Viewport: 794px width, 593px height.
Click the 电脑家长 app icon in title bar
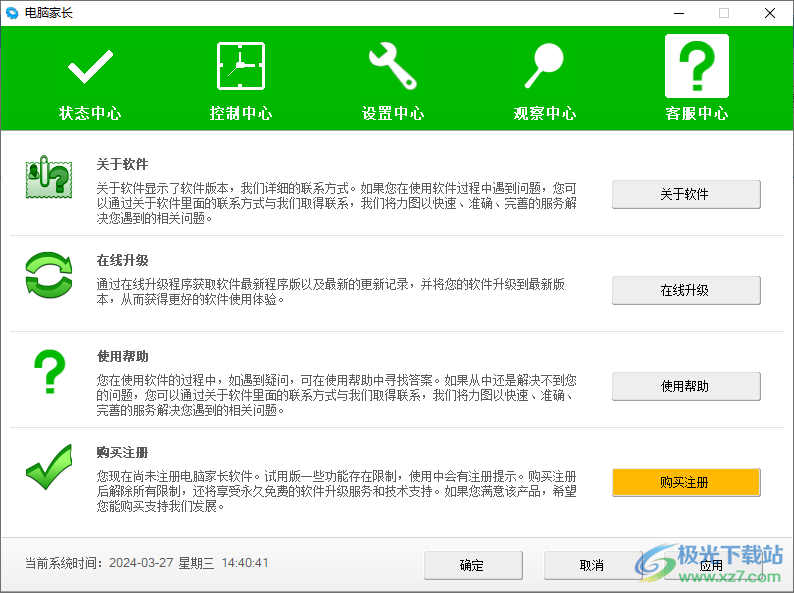click(x=12, y=13)
